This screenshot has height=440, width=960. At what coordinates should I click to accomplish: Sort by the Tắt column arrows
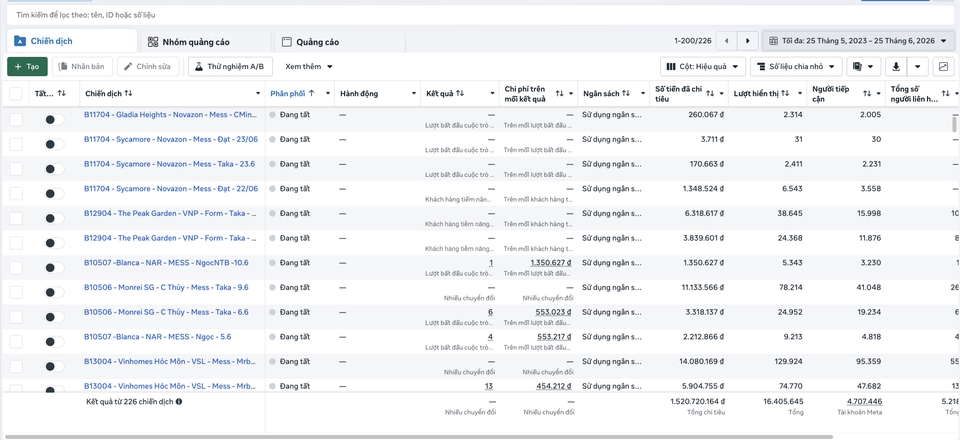click(61, 94)
